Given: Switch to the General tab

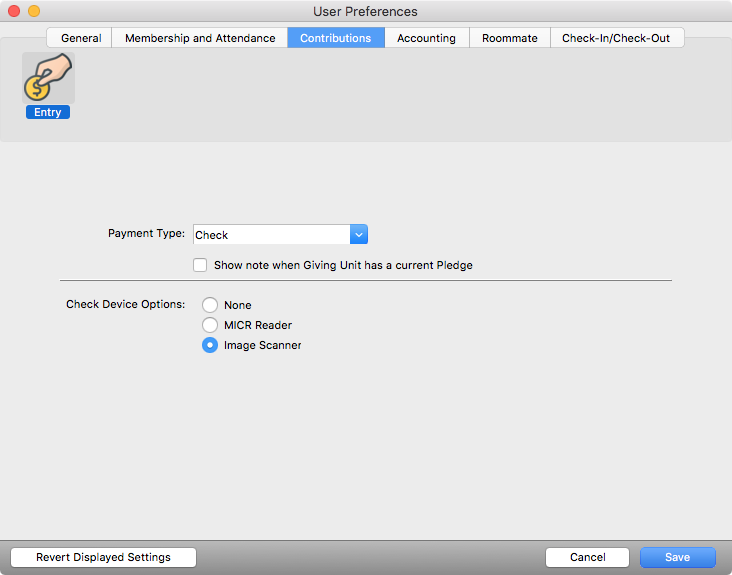Looking at the screenshot, I should point(81,38).
